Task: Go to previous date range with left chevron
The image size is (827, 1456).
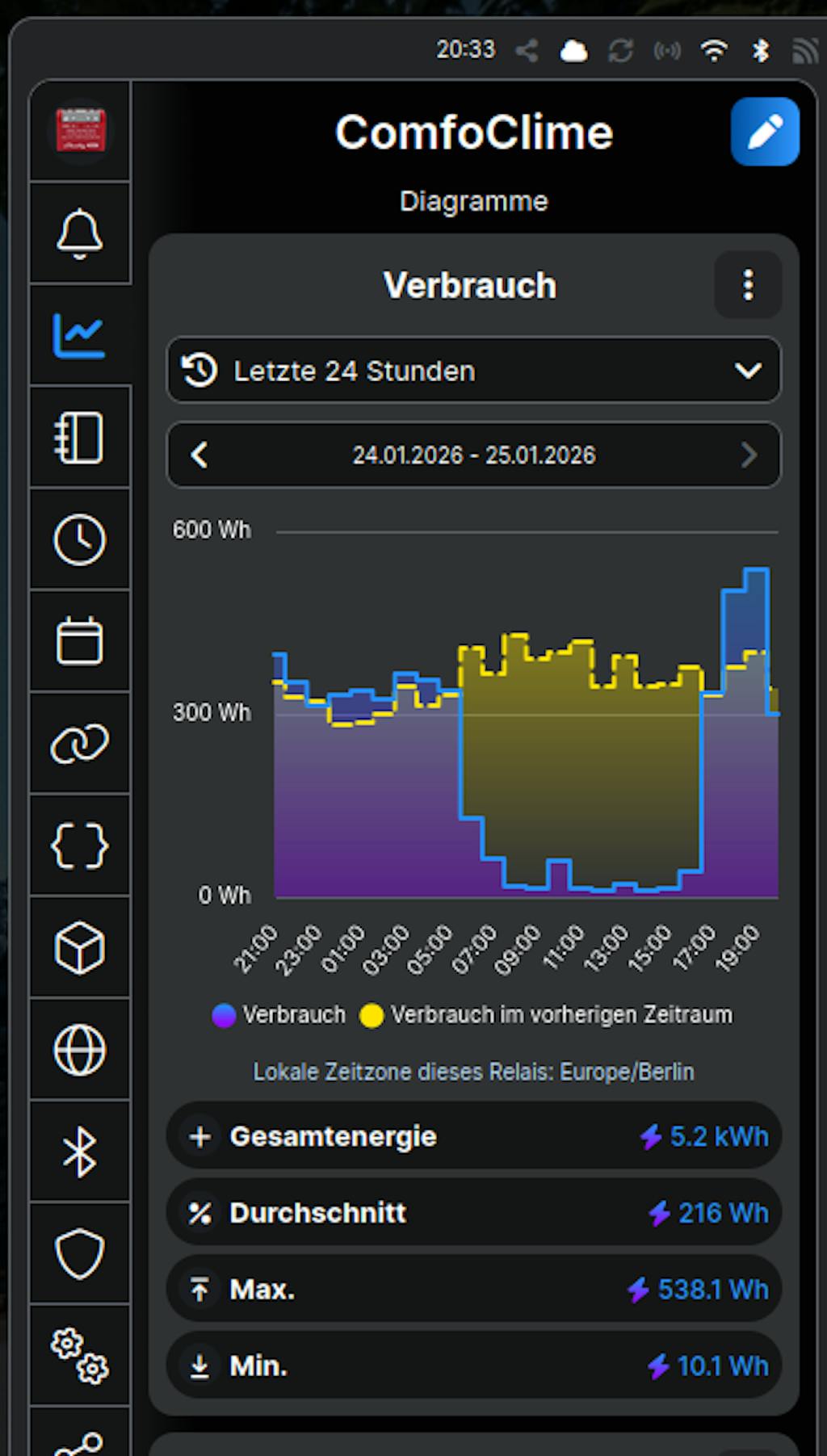Action: point(199,455)
